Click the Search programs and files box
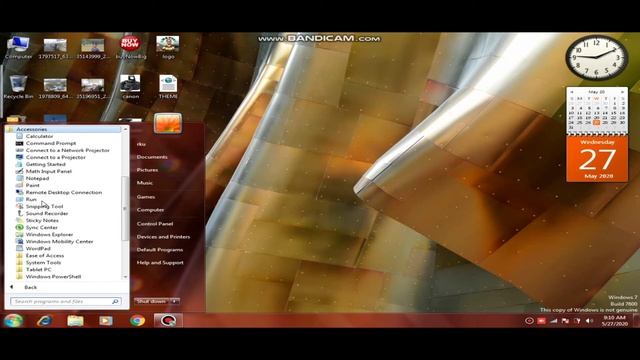This screenshot has height=360, width=640. point(65,301)
